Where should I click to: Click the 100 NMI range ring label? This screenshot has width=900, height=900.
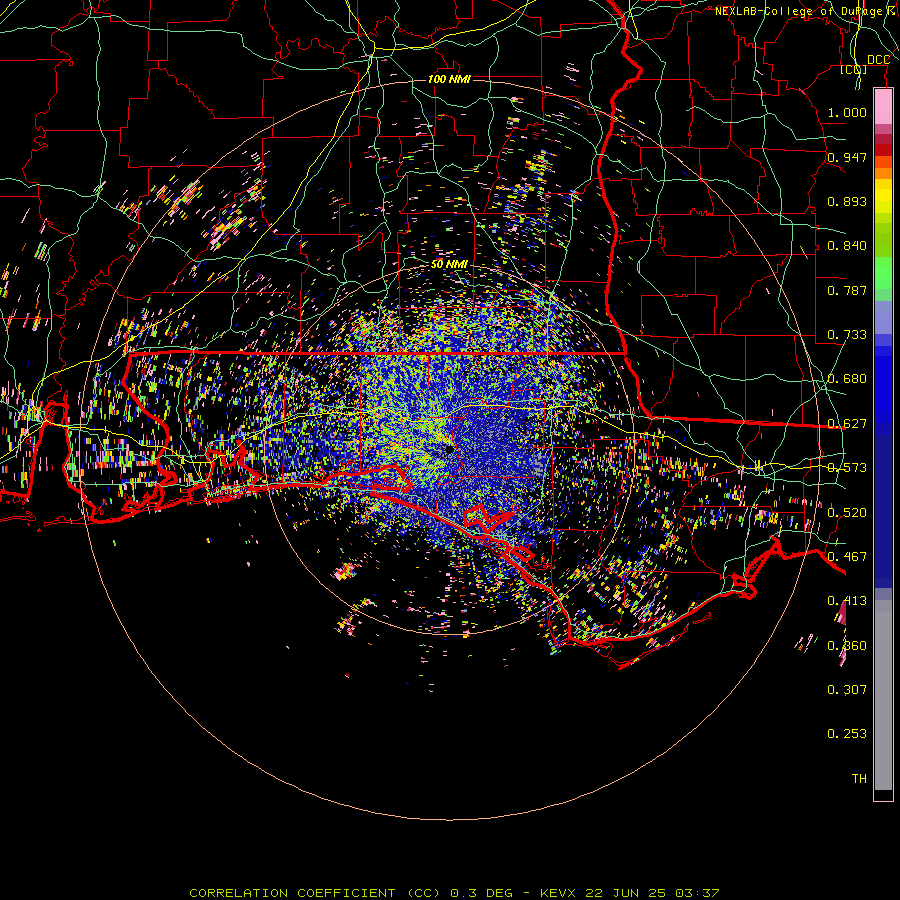coord(449,79)
